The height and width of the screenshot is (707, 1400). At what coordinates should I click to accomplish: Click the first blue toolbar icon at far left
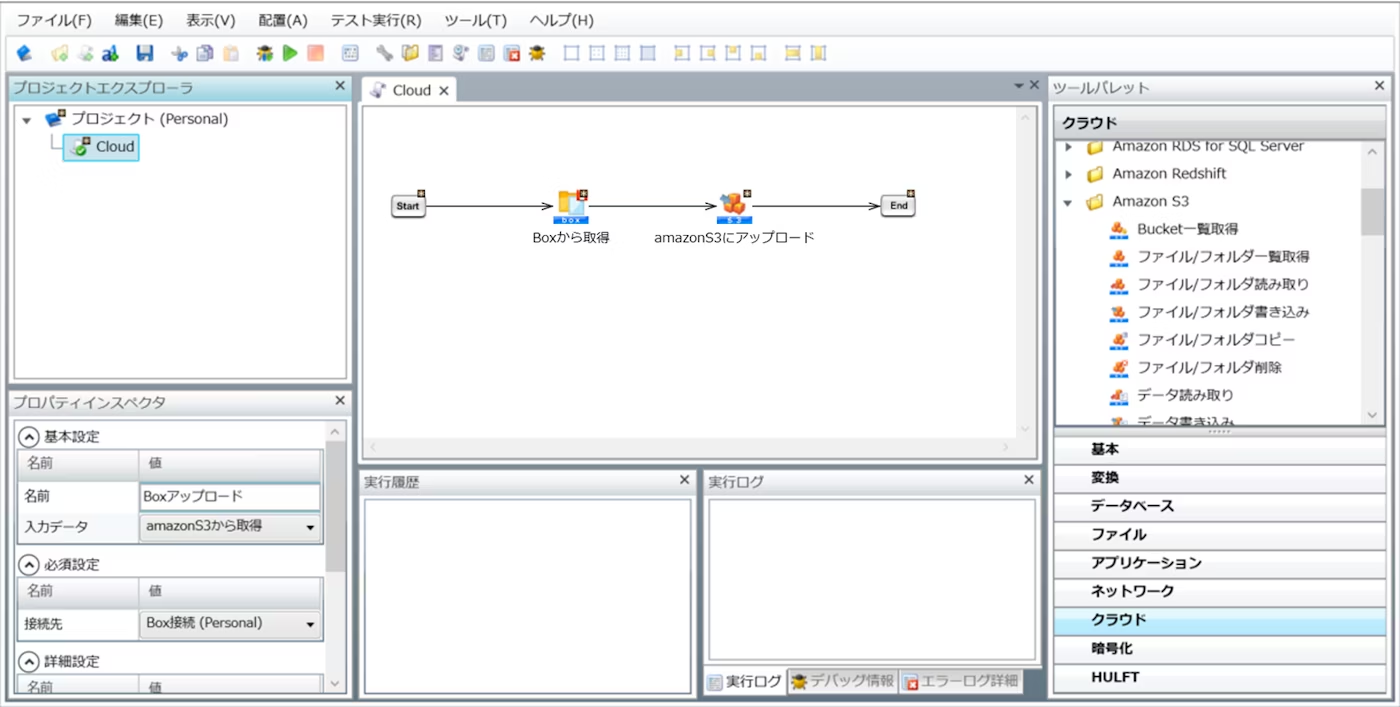coord(25,53)
